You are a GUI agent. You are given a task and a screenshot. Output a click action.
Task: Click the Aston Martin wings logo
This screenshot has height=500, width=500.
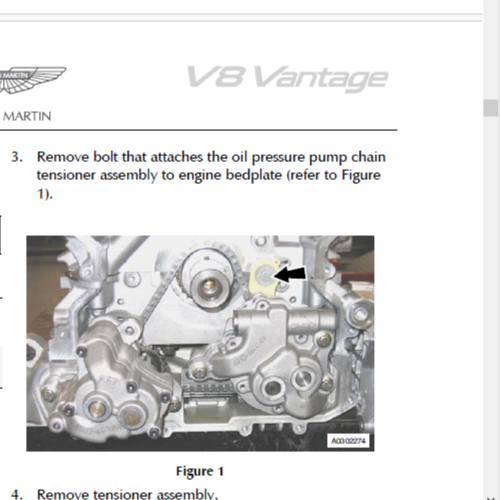[32, 80]
